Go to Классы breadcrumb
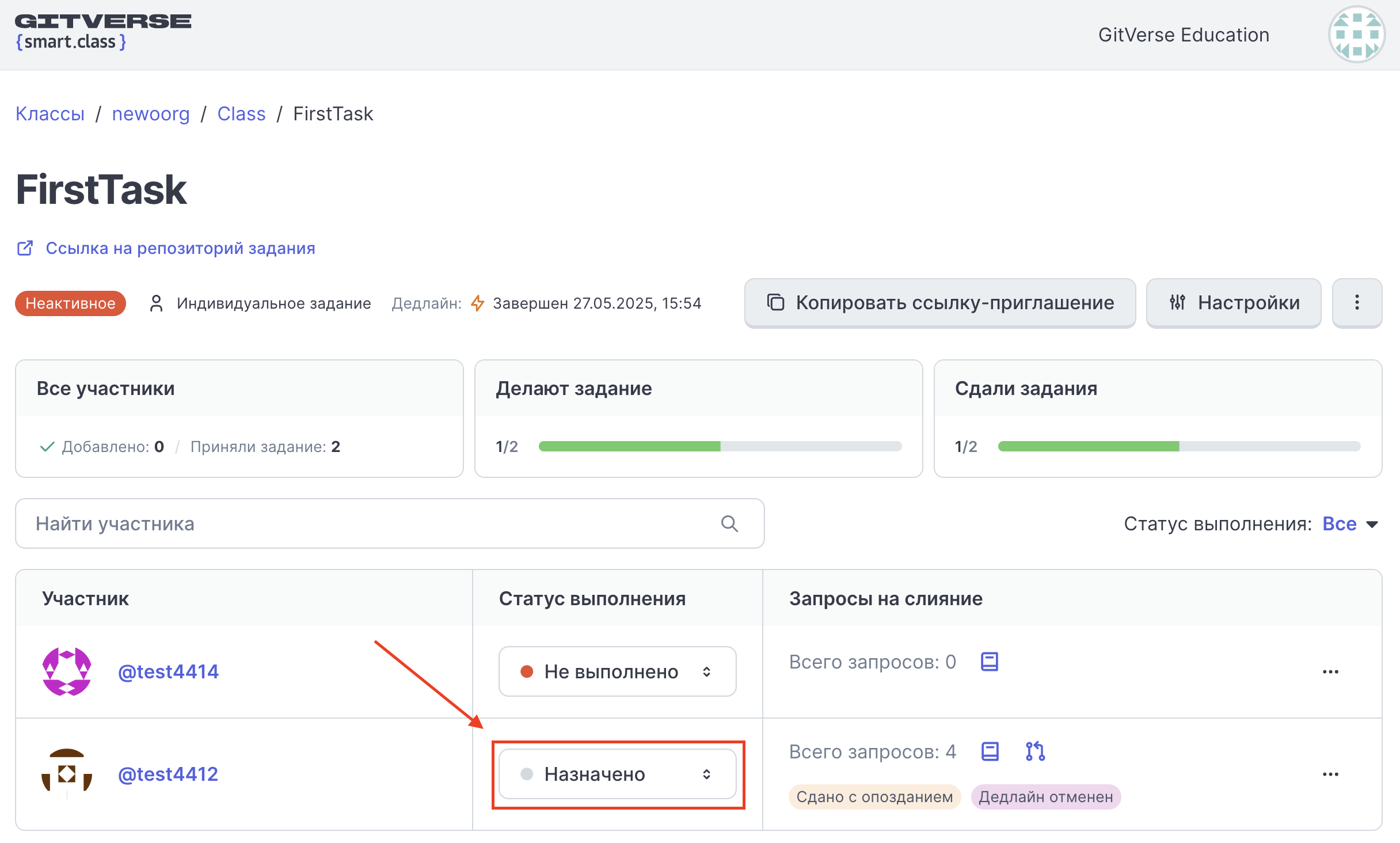This screenshot has width=1400, height=843. [x=50, y=114]
